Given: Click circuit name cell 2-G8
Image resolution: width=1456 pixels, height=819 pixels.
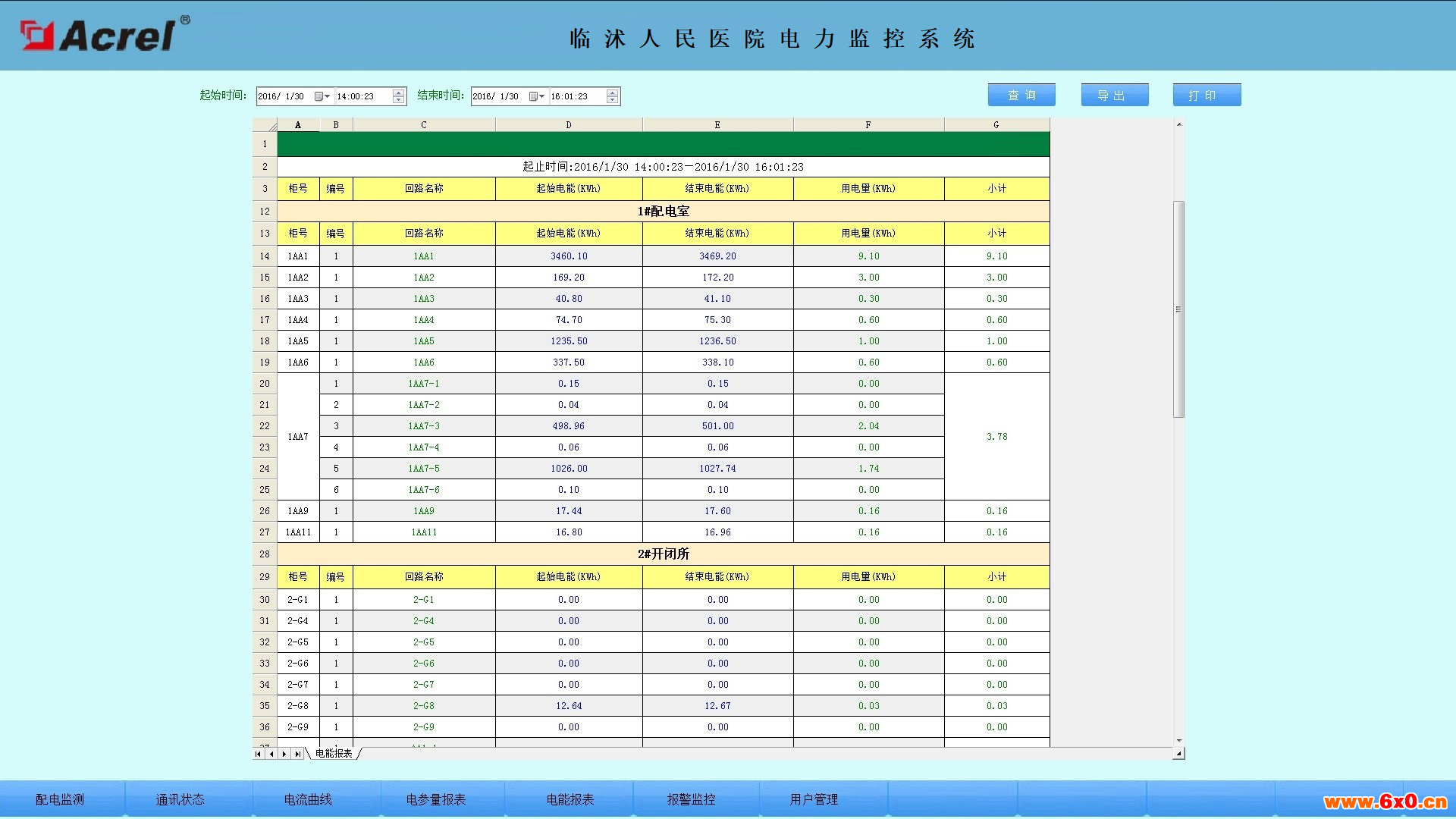Looking at the screenshot, I should point(424,706).
